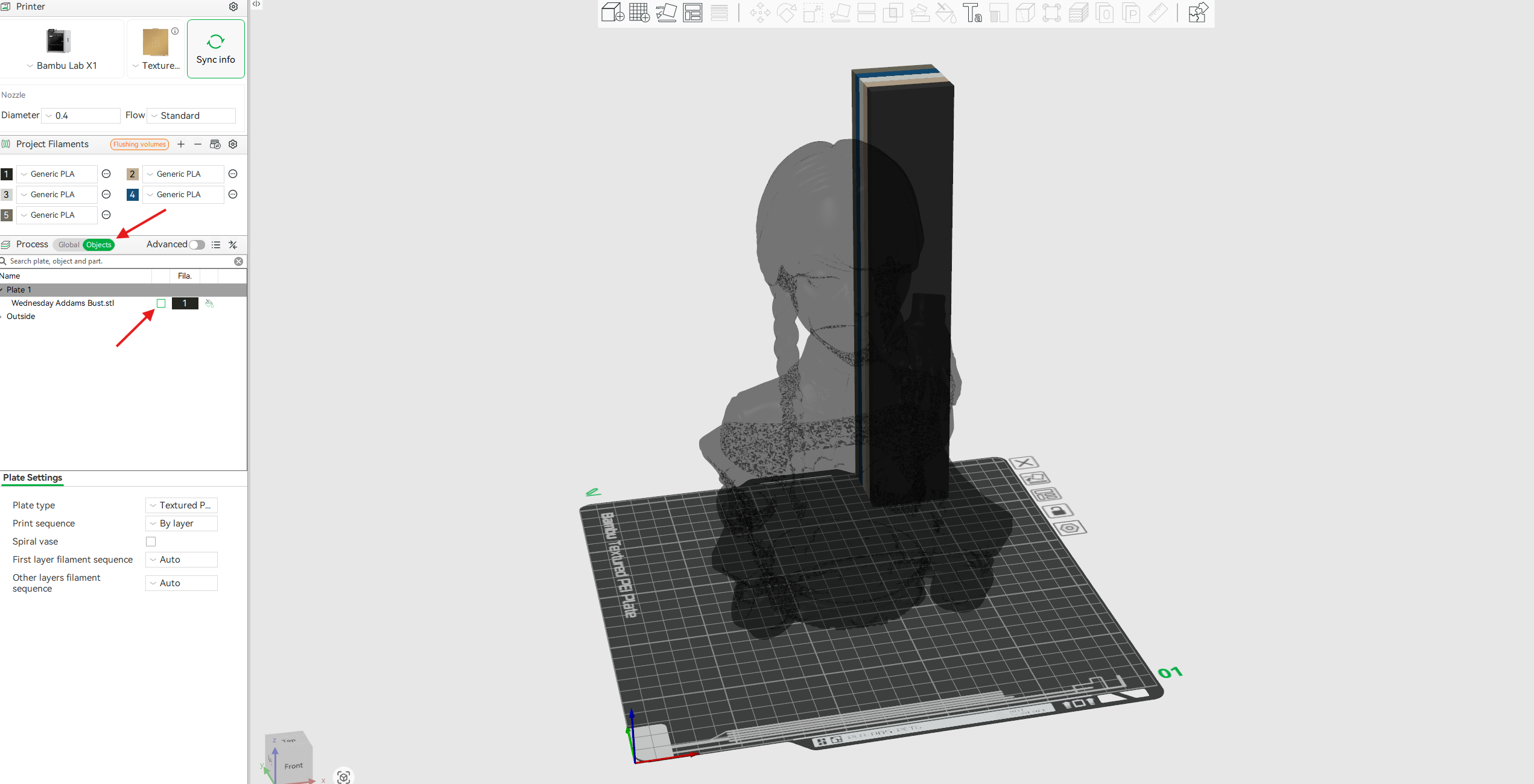Screen dimensions: 1534x784
Task: Toggle the Advanced mode switch
Action: click(x=197, y=245)
